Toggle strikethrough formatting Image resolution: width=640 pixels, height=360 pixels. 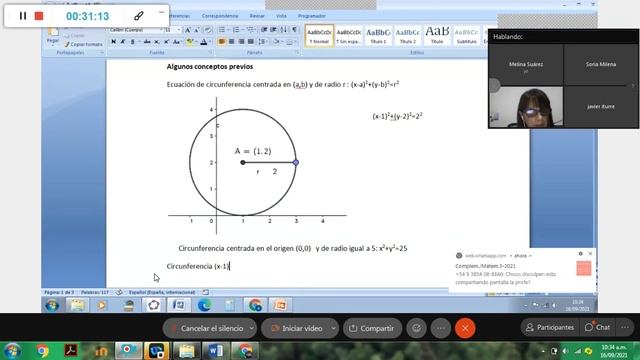point(147,42)
